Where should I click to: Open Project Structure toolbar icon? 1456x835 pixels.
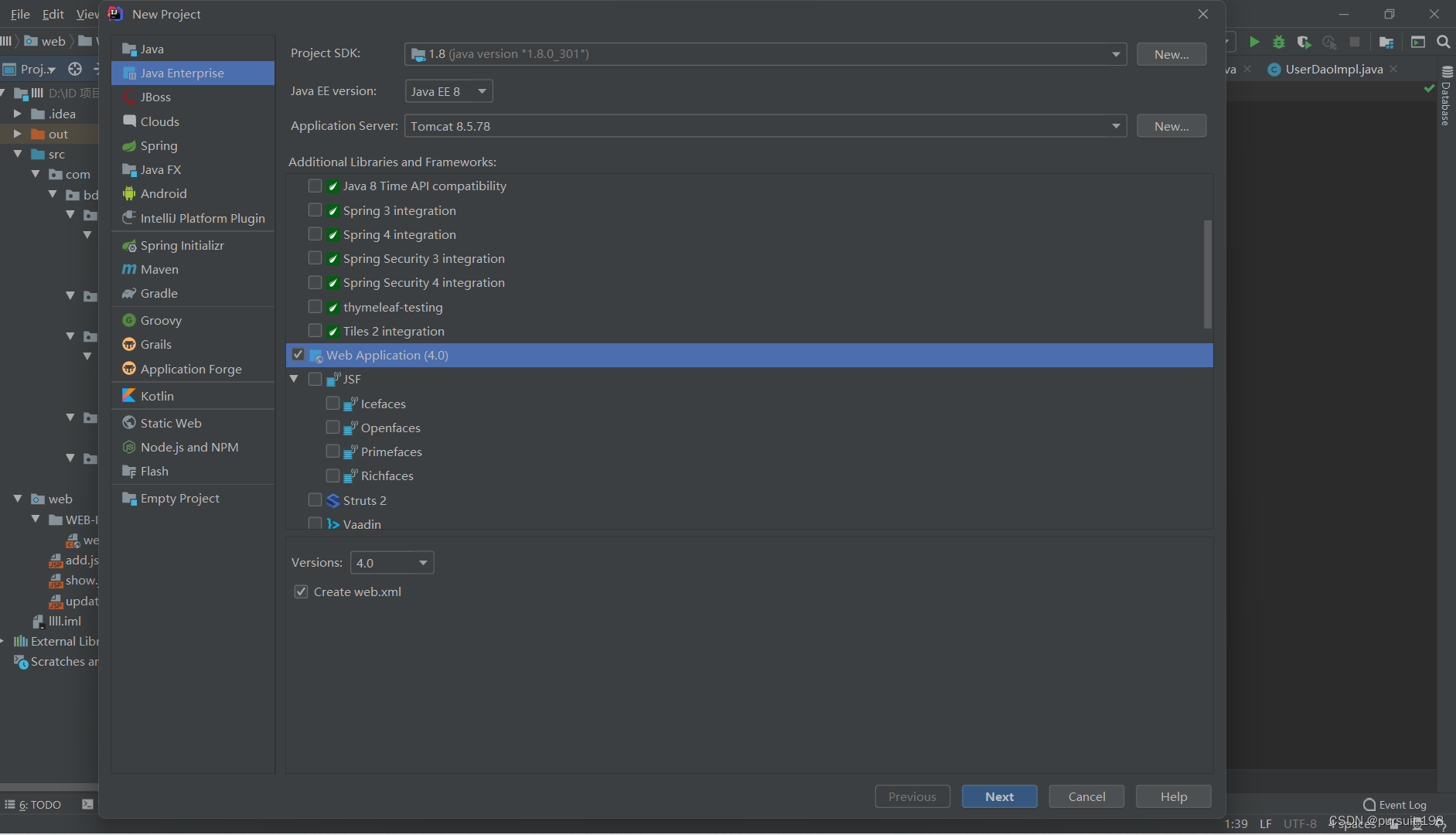pyautogui.click(x=1386, y=42)
